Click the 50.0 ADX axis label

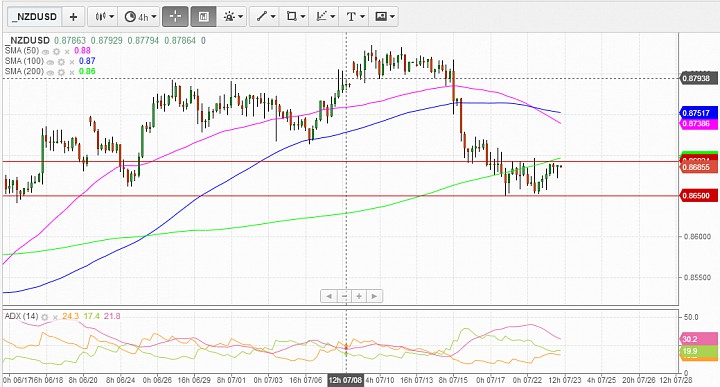691,317
